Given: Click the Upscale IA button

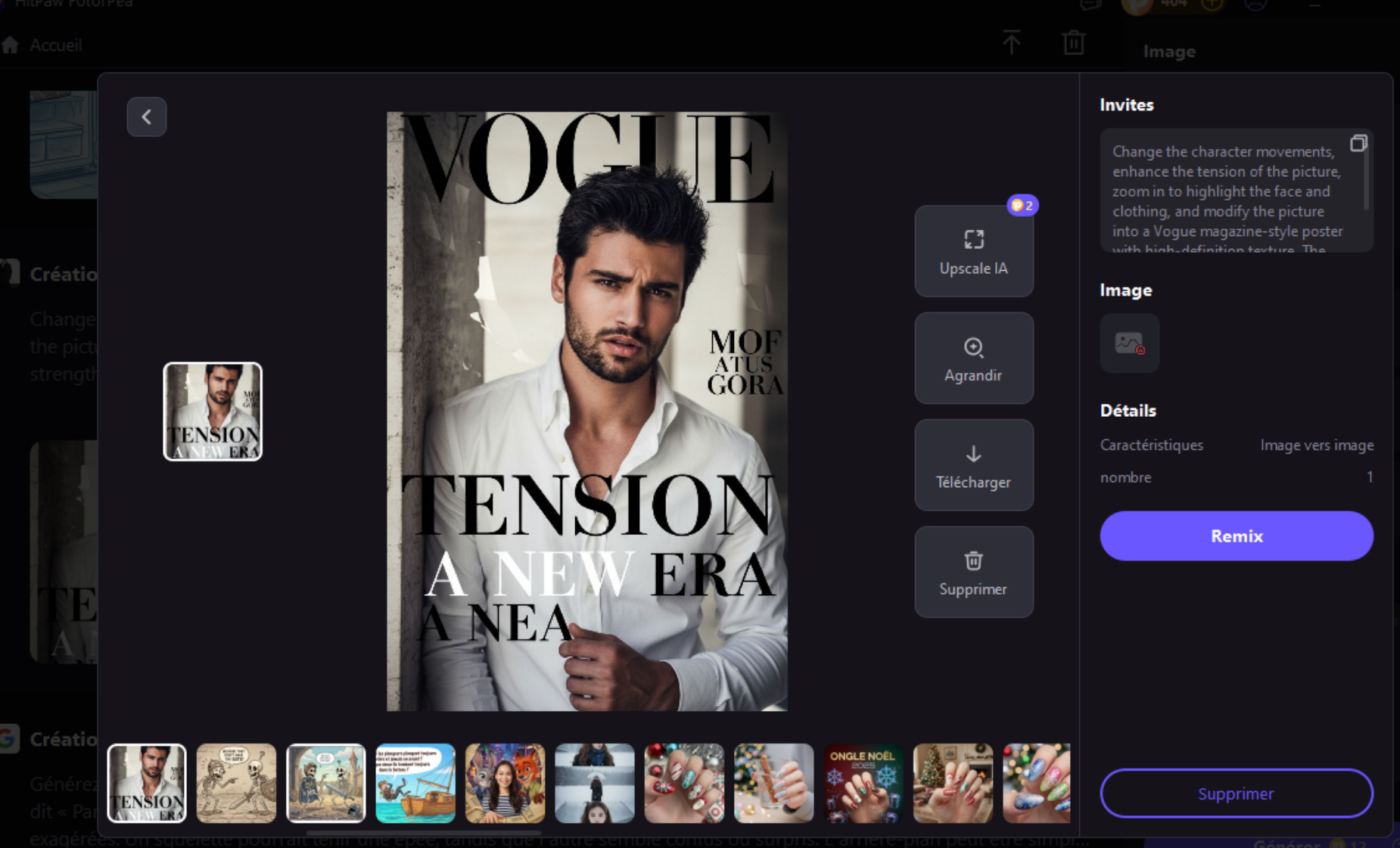Looking at the screenshot, I should [973, 251].
